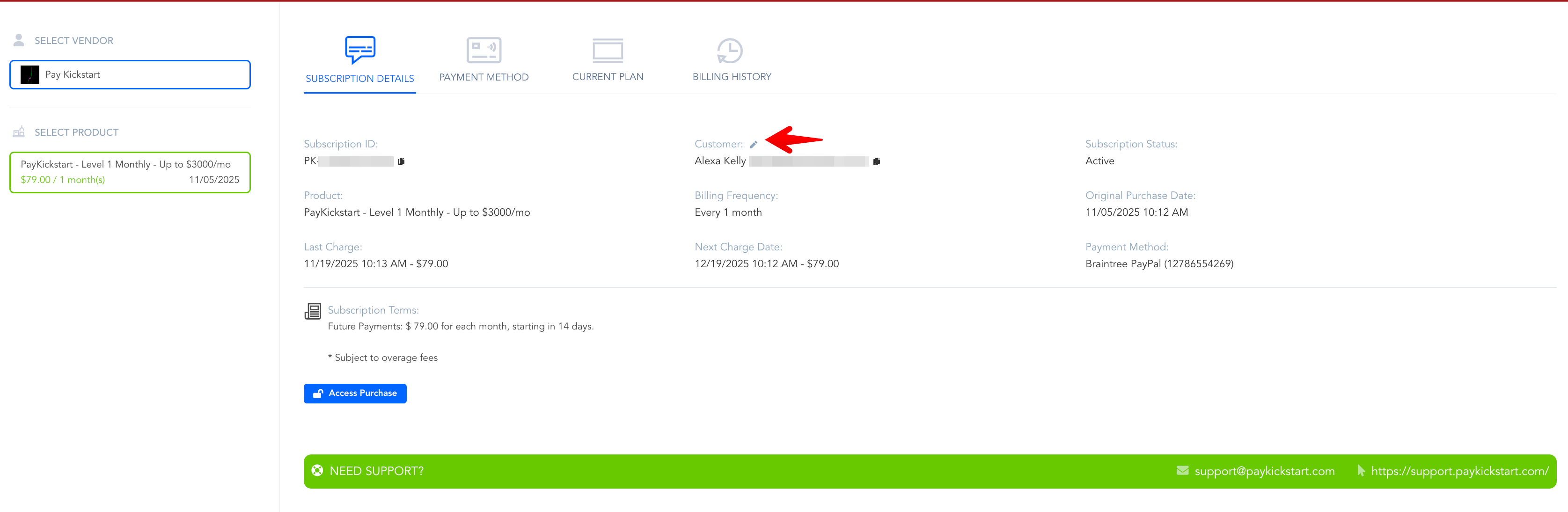The image size is (1568, 512).
Task: Open the Billing History tab
Action: (x=732, y=77)
